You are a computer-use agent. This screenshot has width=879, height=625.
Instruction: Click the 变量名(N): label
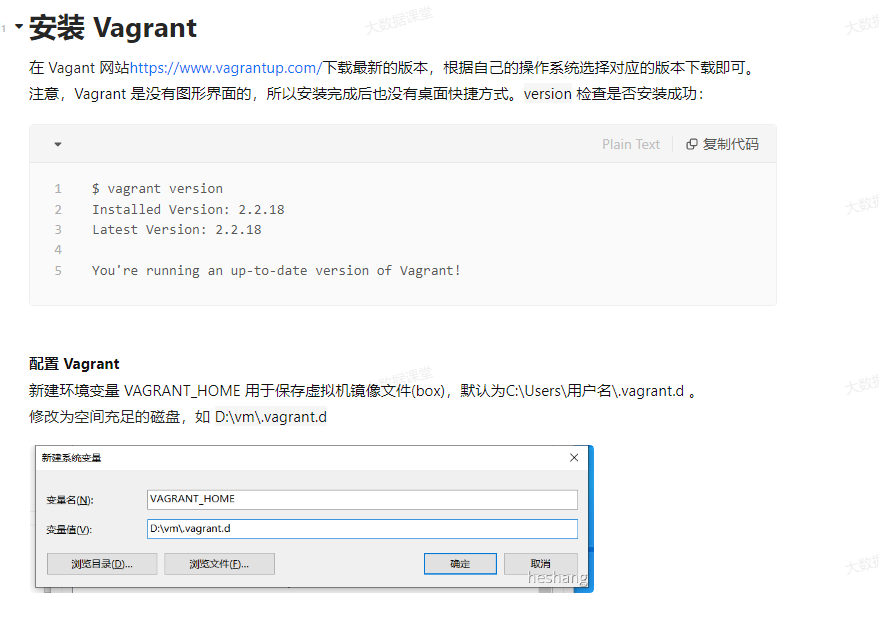70,500
